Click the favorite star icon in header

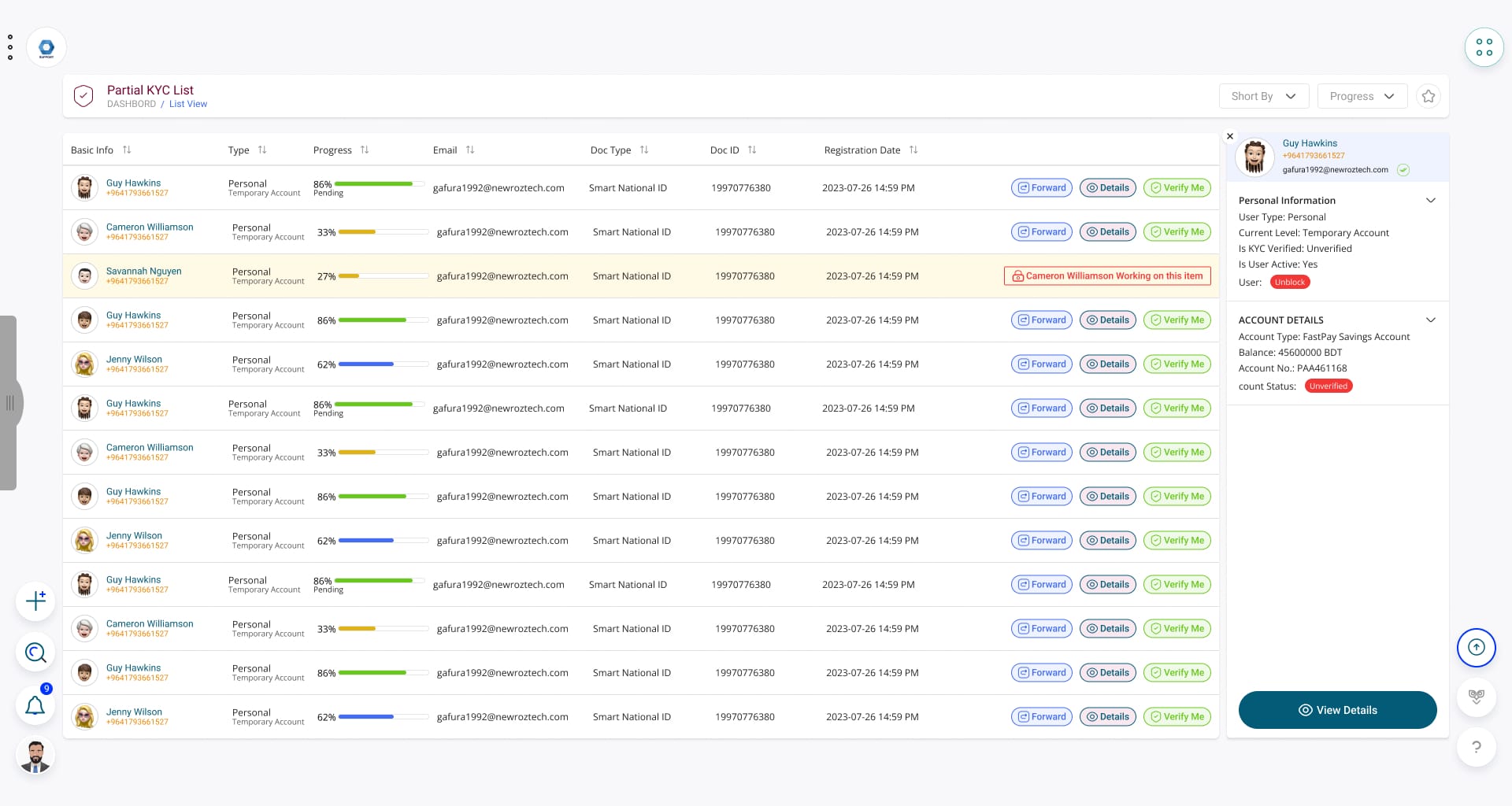coord(1428,96)
